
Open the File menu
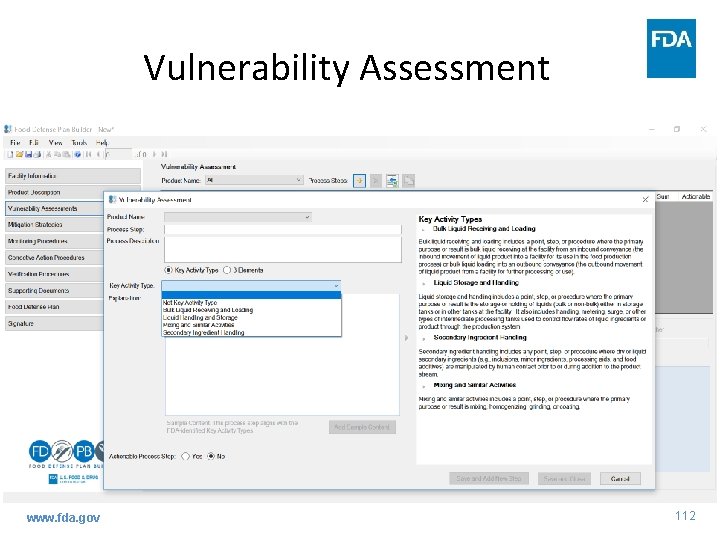tap(15, 142)
